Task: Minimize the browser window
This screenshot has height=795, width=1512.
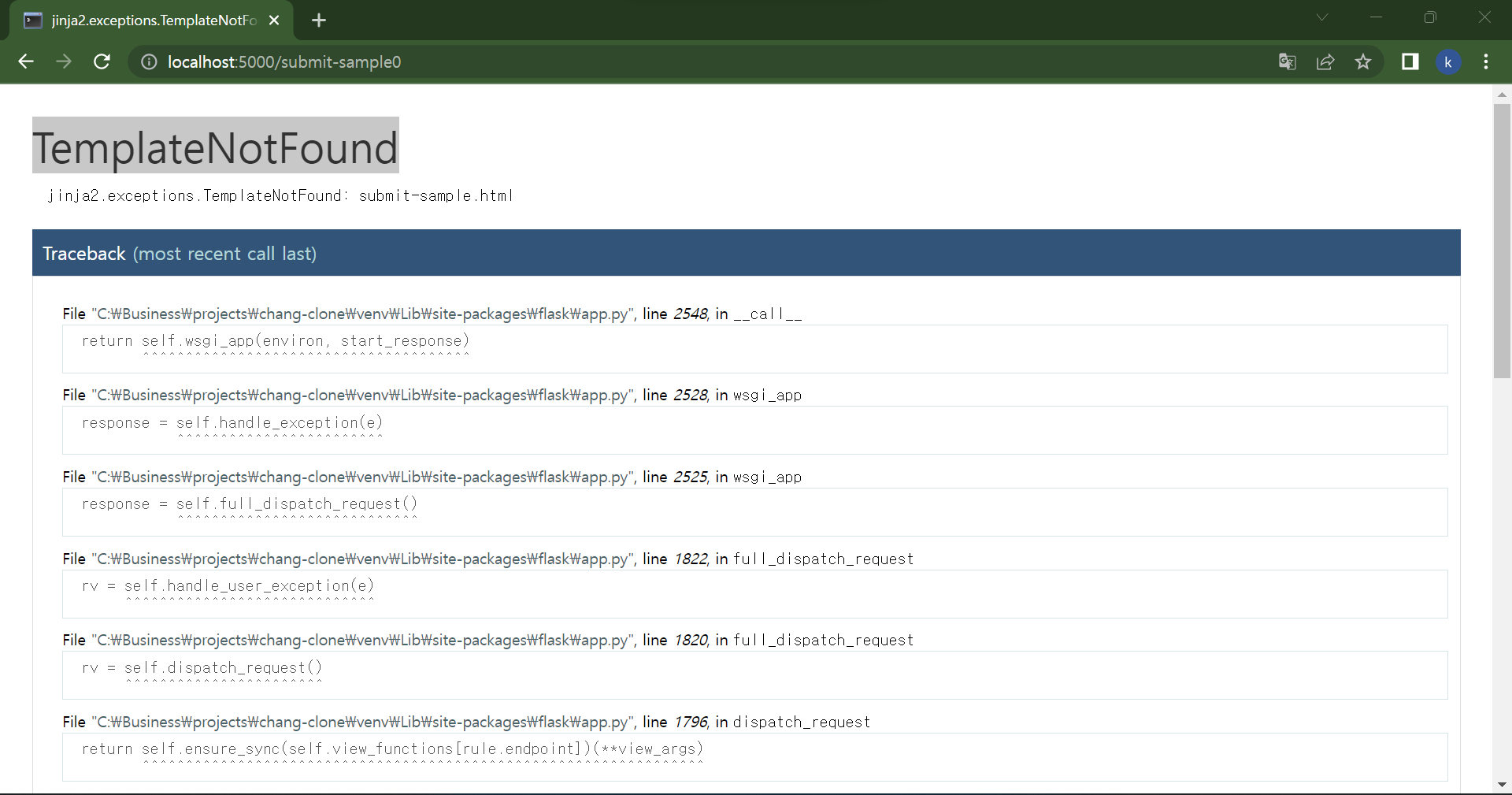Action: point(1377,17)
